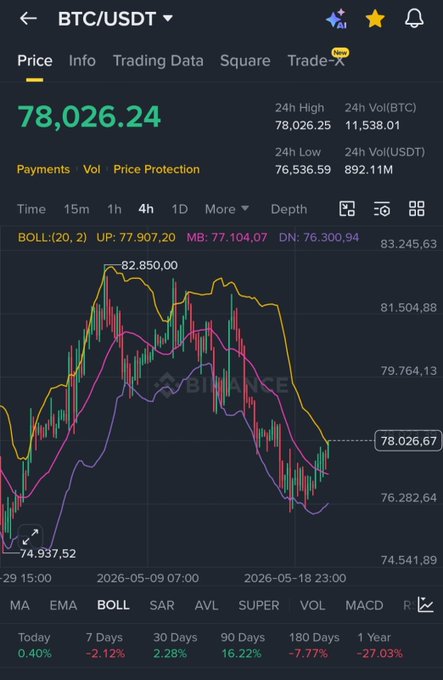Image resolution: width=443 pixels, height=680 pixels.
Task: Tap the 2026-05-18 23:00 time label
Action: click(x=295, y=578)
